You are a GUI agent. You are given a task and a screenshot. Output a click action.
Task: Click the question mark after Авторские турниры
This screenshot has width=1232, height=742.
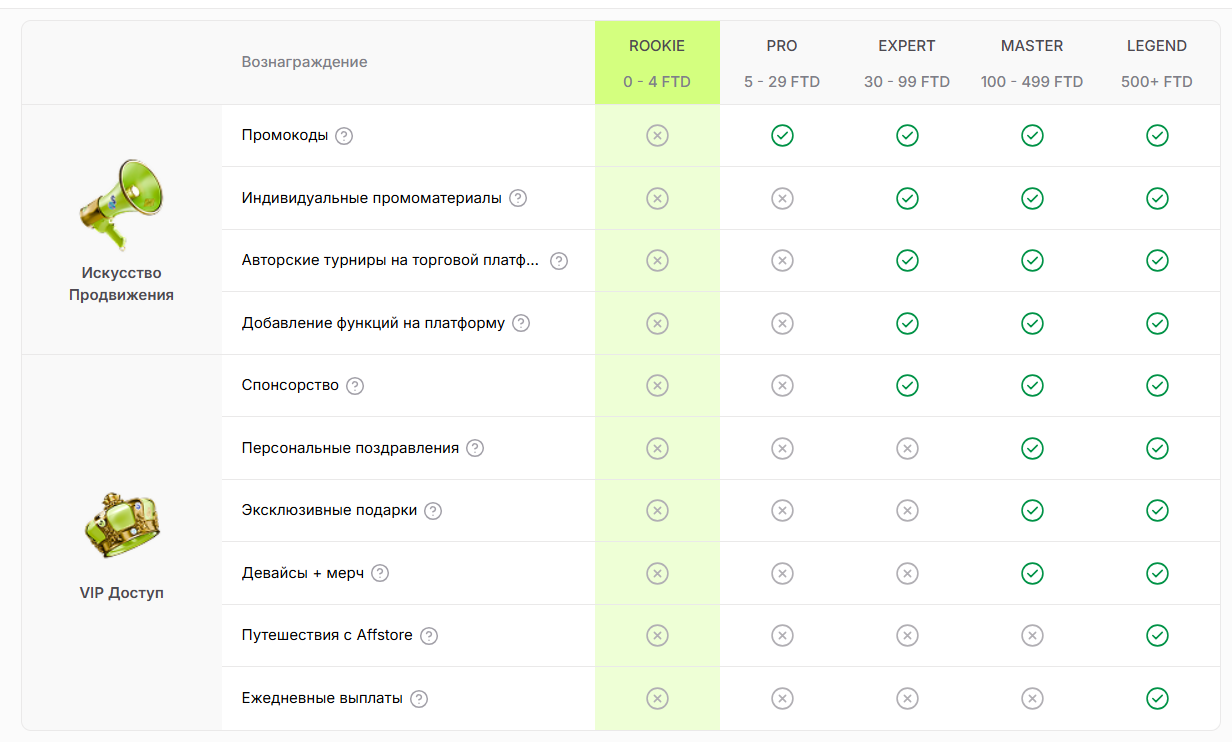tap(559, 261)
